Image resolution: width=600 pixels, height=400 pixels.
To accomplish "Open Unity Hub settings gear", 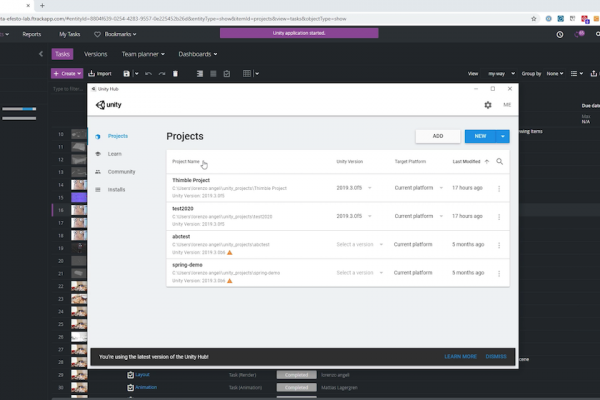I will point(488,105).
